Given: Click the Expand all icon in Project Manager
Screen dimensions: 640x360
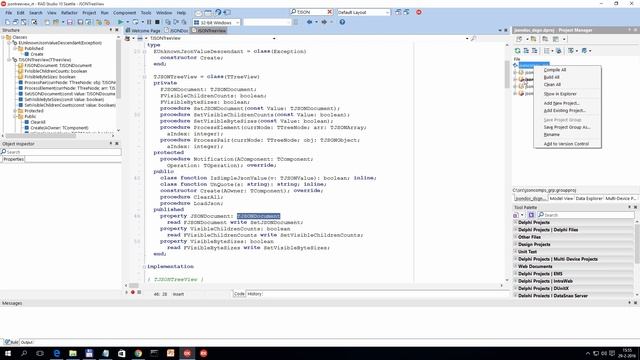Looking at the screenshot, I should point(526,51).
